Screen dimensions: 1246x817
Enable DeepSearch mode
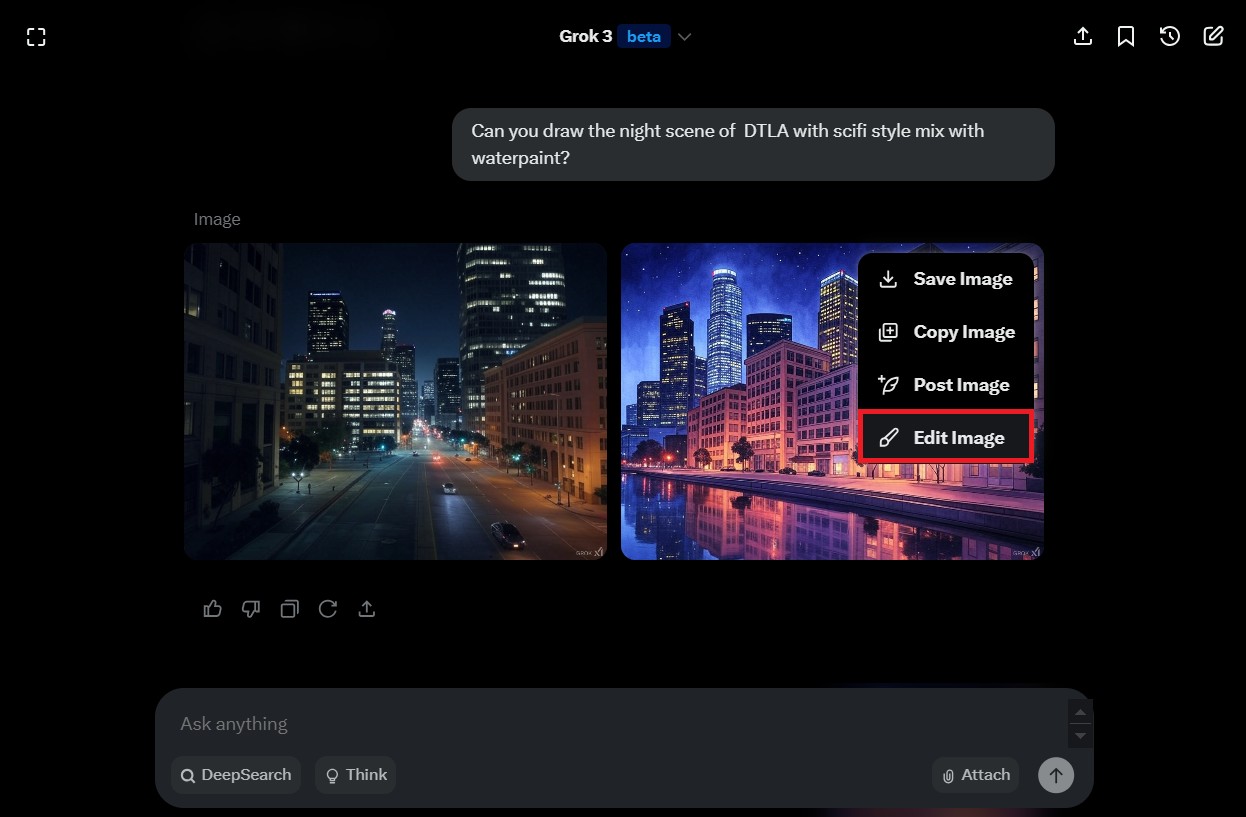(235, 774)
